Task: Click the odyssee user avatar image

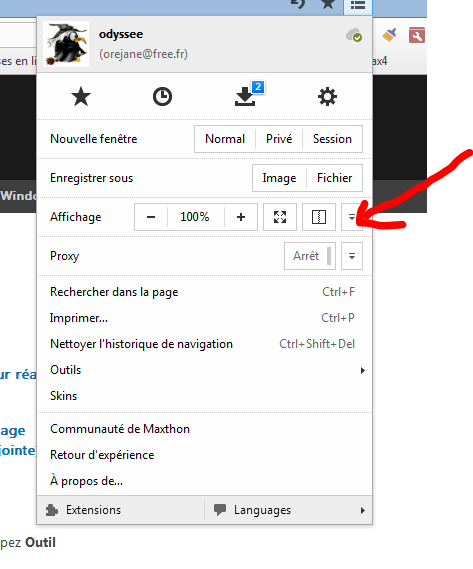Action: (66, 44)
